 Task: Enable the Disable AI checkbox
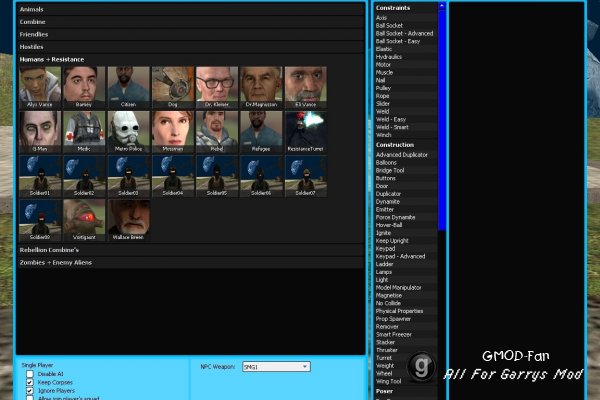click(x=30, y=374)
